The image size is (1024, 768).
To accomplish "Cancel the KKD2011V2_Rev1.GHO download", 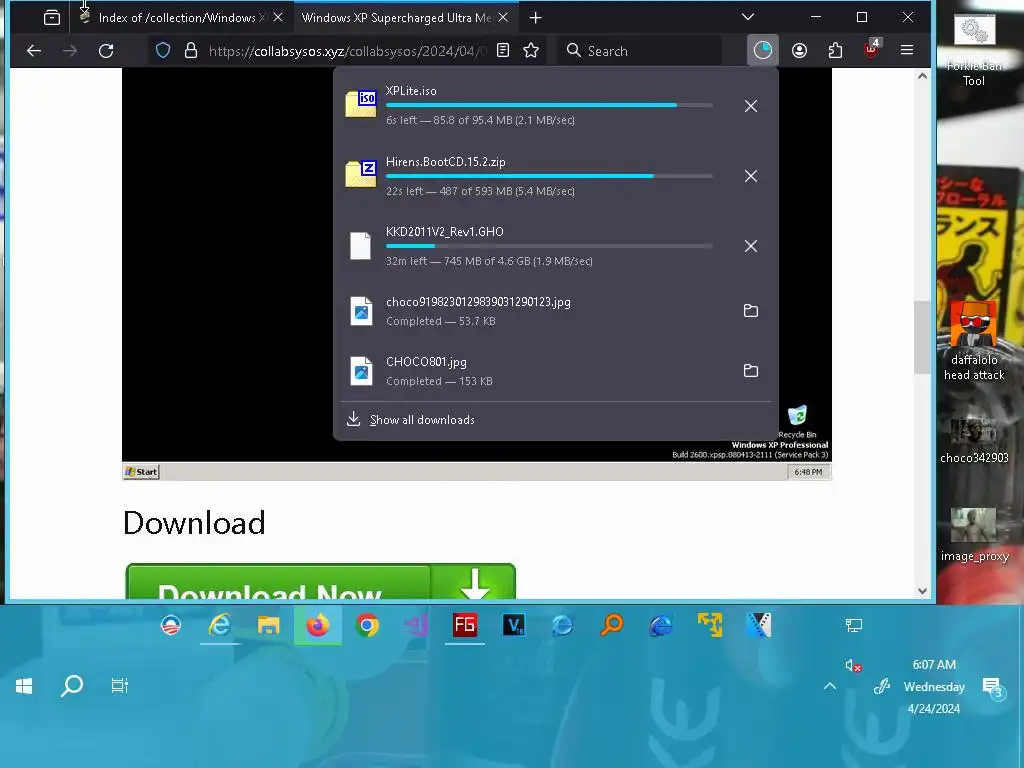I will click(x=751, y=246).
